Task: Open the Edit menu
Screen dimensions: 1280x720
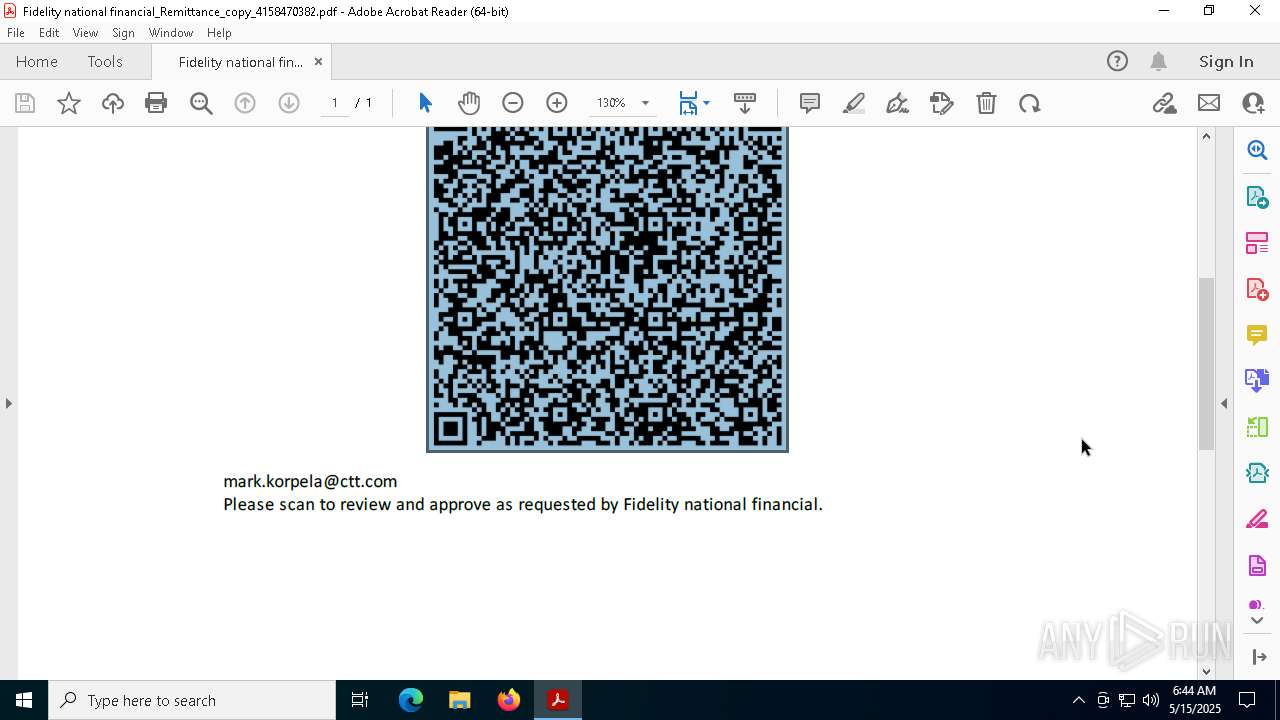Action: [x=49, y=33]
